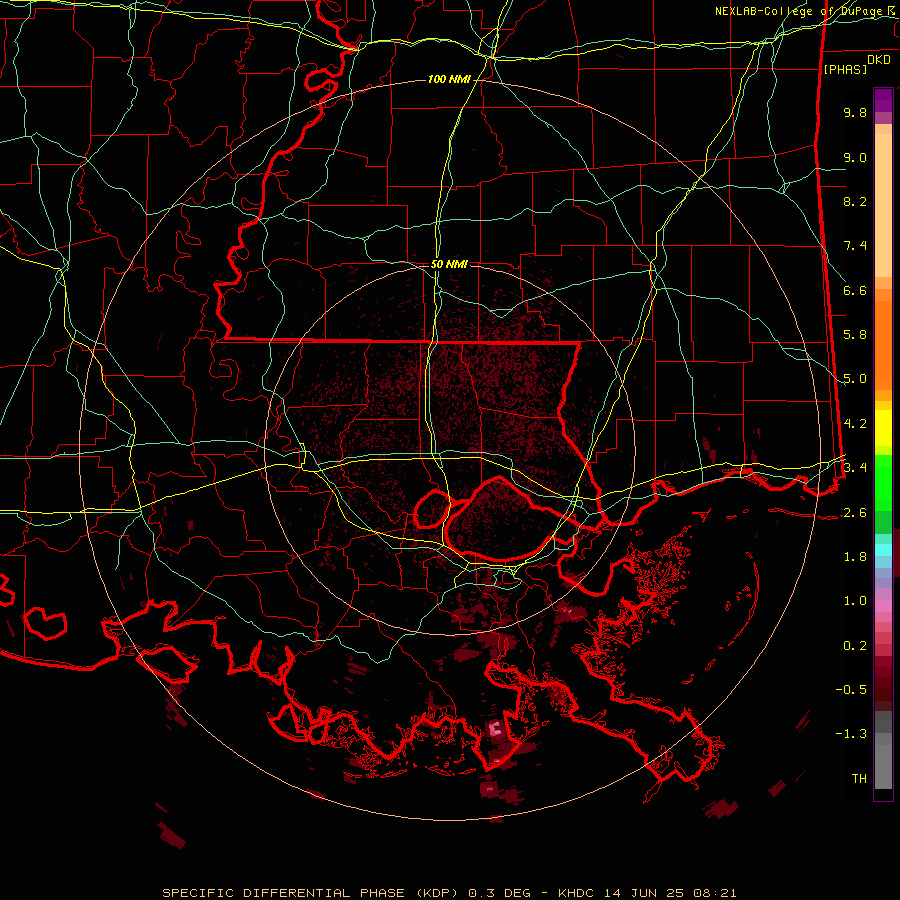Click the -0.5 scale value

click(x=851, y=690)
